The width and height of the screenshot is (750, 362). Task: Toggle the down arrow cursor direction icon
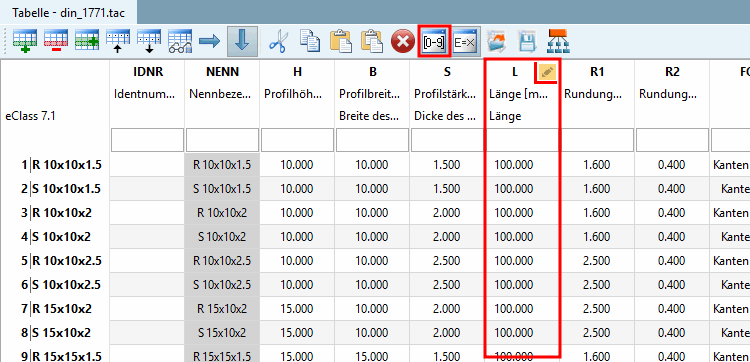[243, 42]
